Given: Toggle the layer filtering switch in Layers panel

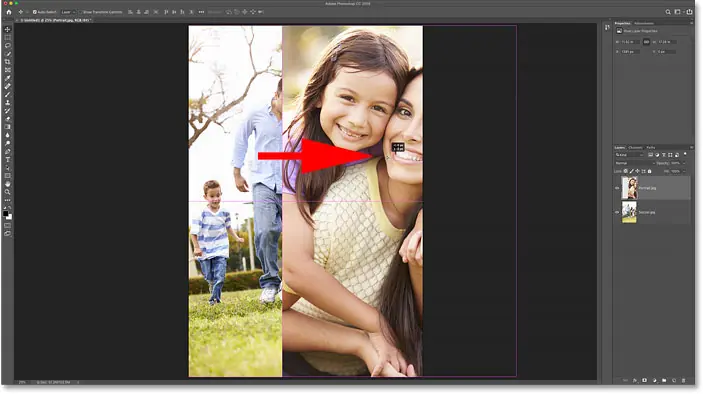Looking at the screenshot, I should tap(685, 154).
